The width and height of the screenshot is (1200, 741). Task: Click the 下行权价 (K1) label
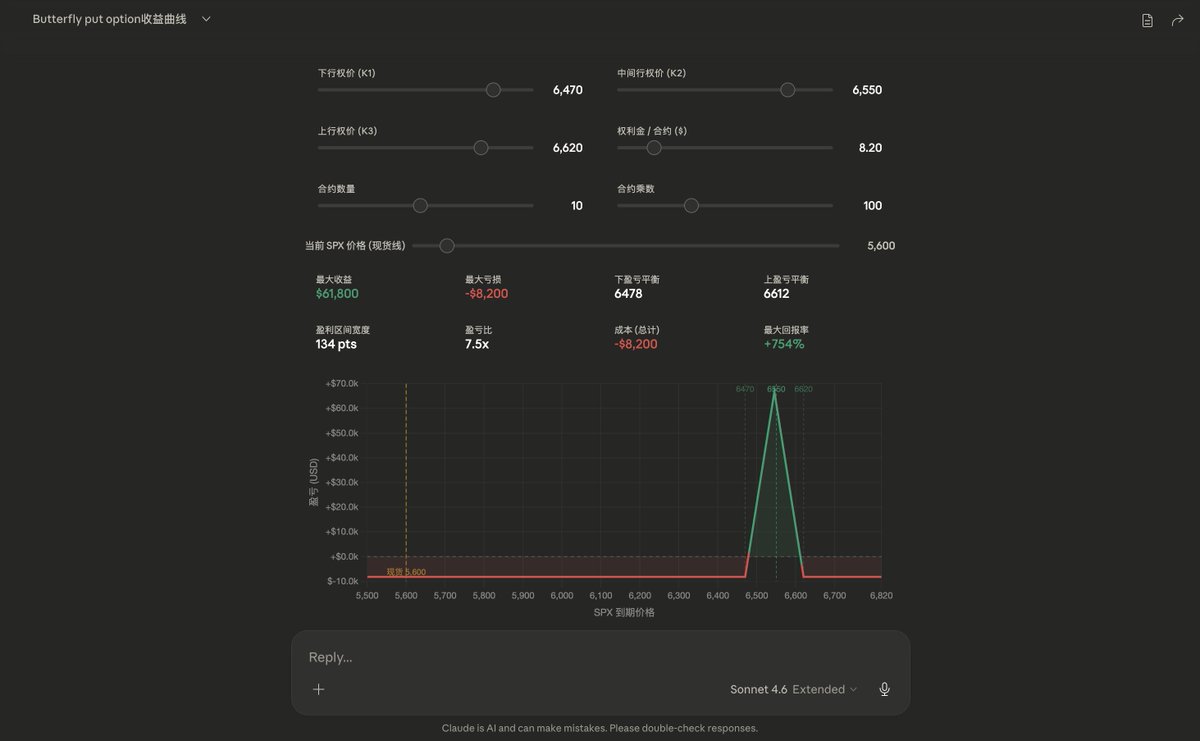tap(347, 73)
